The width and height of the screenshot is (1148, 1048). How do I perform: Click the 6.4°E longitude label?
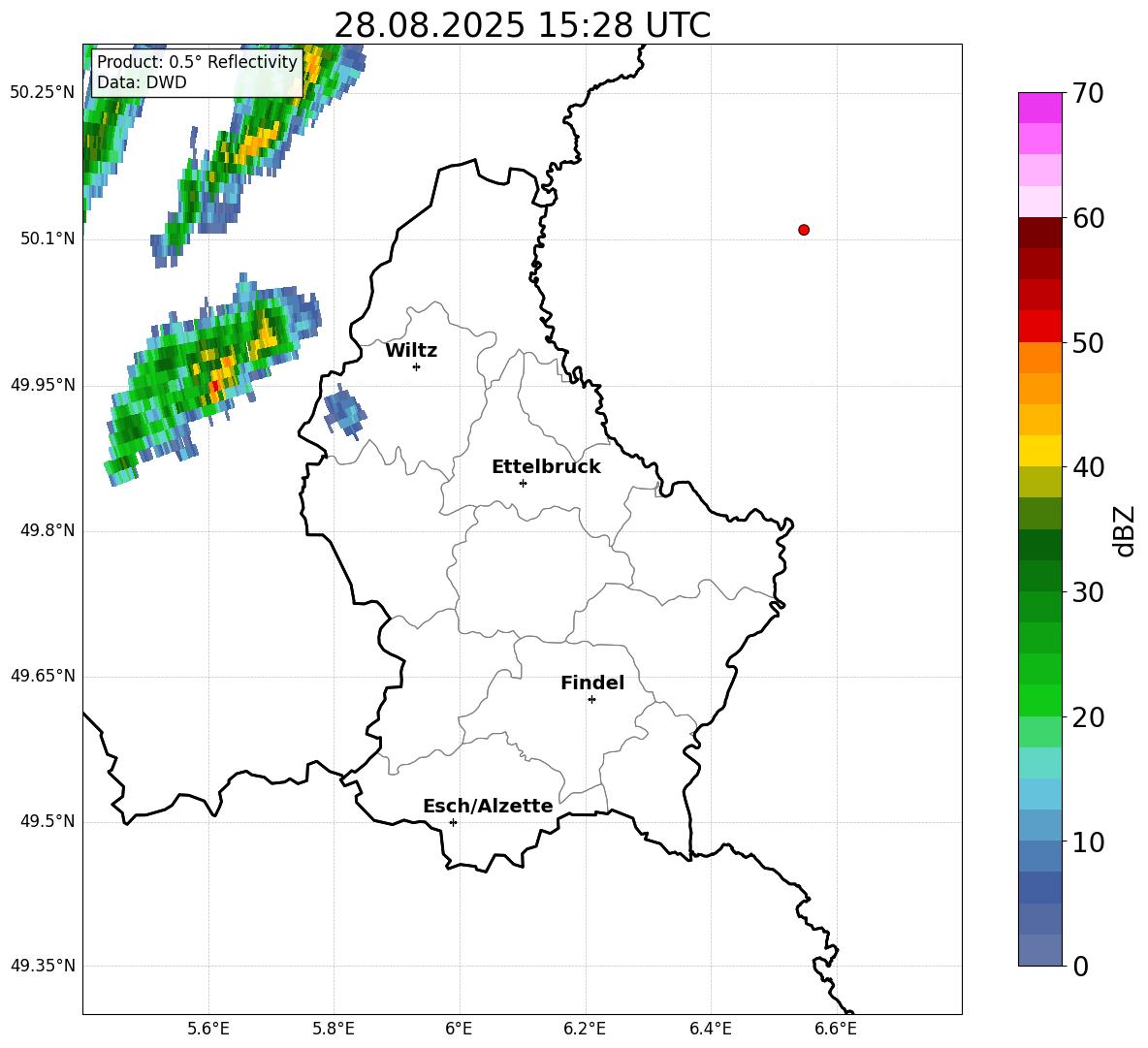710,1029
